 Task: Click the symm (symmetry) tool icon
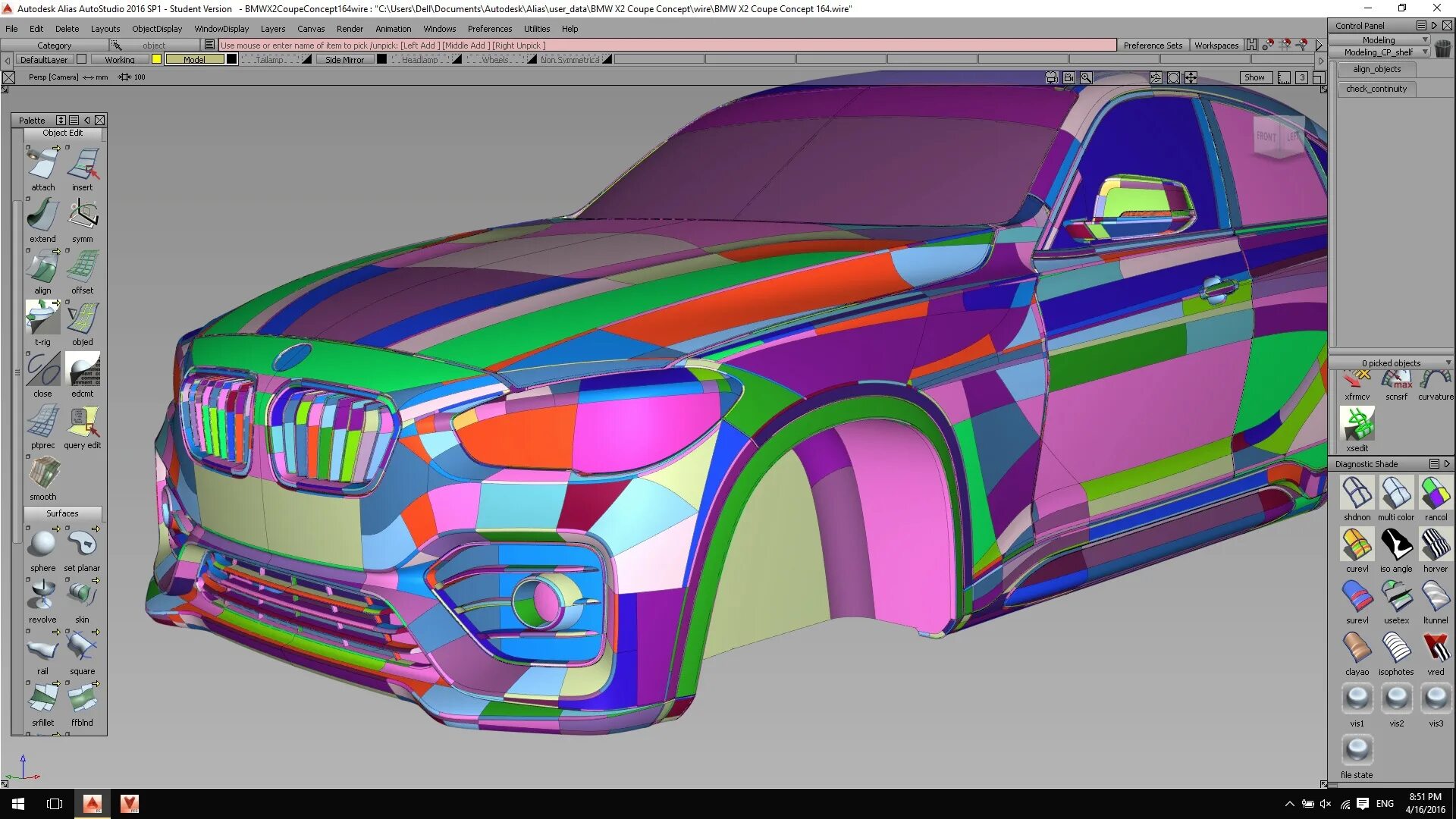tap(83, 215)
